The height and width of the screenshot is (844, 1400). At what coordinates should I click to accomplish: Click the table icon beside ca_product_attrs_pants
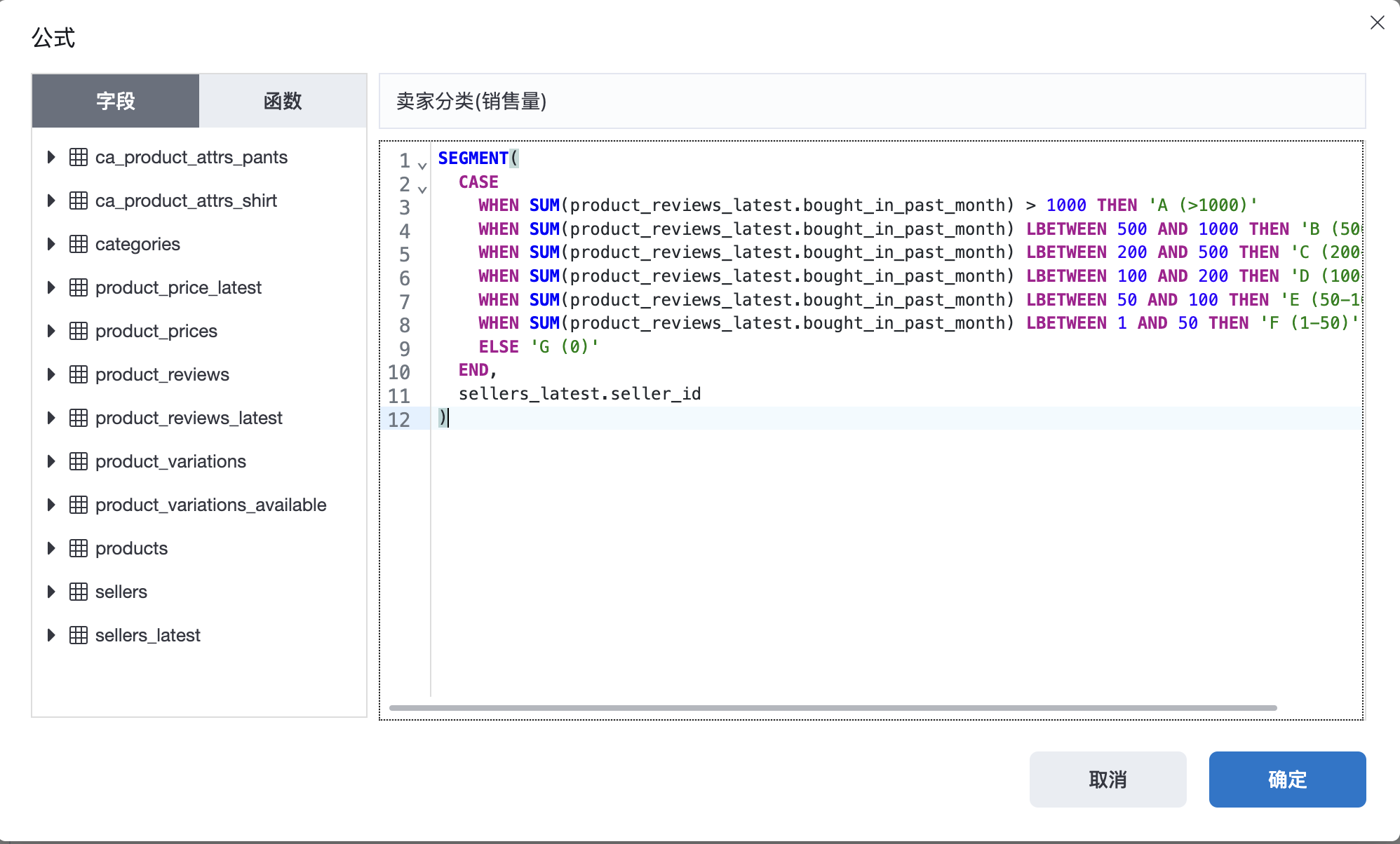point(79,157)
